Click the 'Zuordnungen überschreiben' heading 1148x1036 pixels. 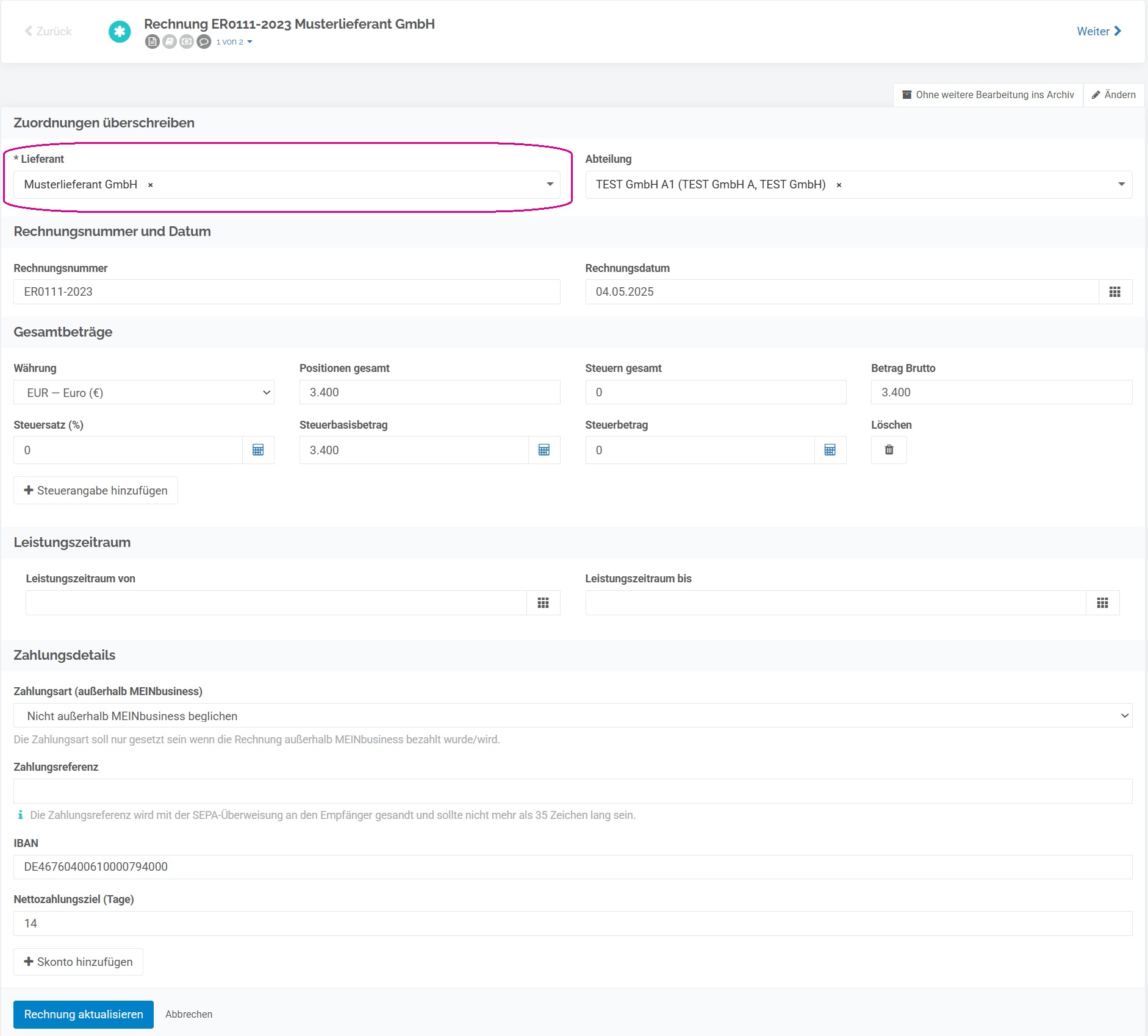pyautogui.click(x=104, y=123)
